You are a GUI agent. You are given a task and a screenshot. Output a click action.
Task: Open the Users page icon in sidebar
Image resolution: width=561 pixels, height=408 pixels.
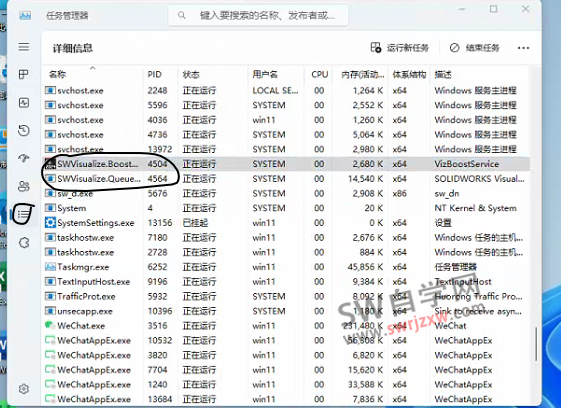point(24,186)
